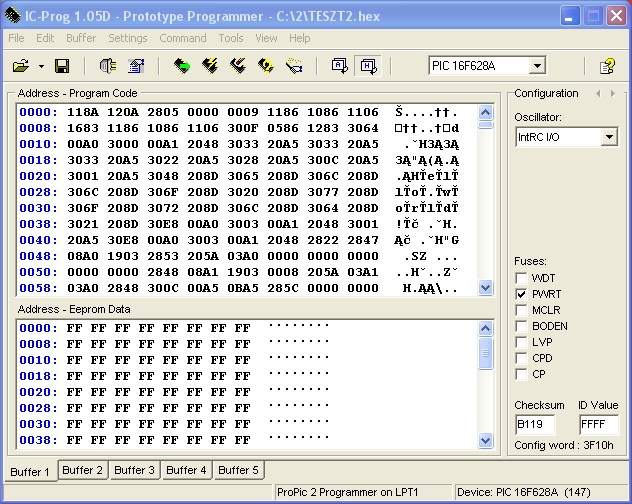Minimize the IC-Prog window
Screen dimensions: 632x504
pyautogui.click(x=570, y=16)
